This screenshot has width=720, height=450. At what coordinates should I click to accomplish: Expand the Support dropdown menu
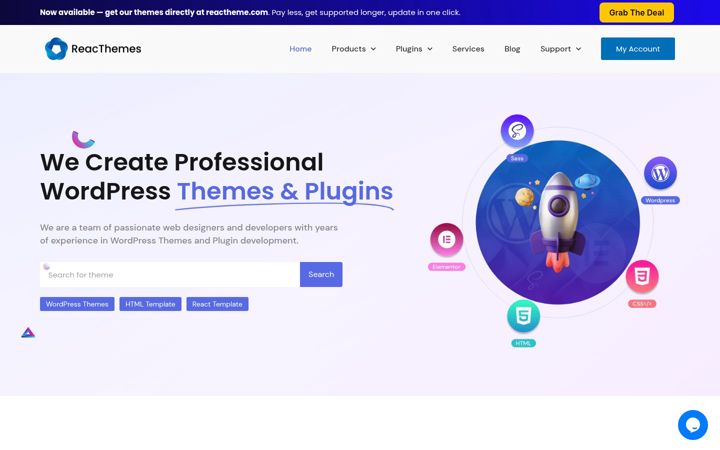[x=561, y=49]
